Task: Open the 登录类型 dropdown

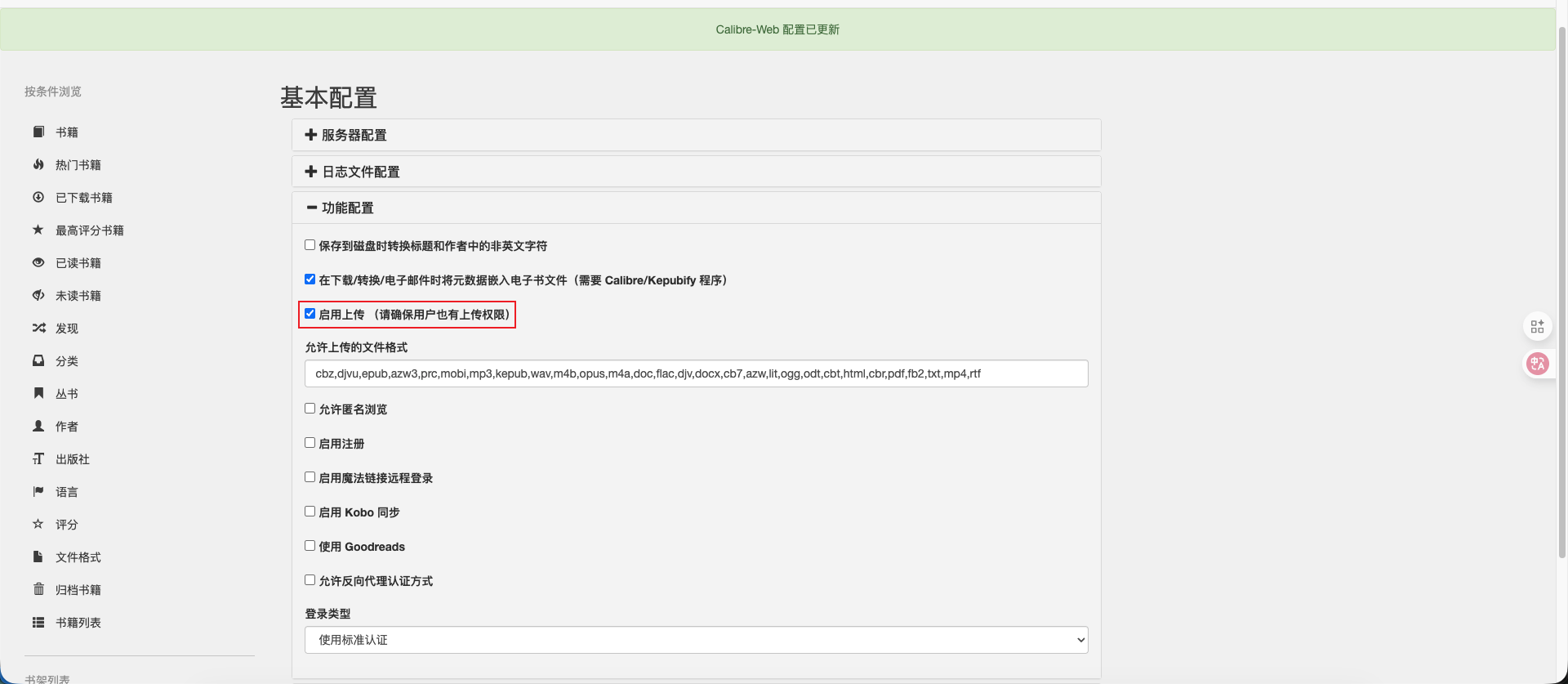Action: click(x=696, y=640)
